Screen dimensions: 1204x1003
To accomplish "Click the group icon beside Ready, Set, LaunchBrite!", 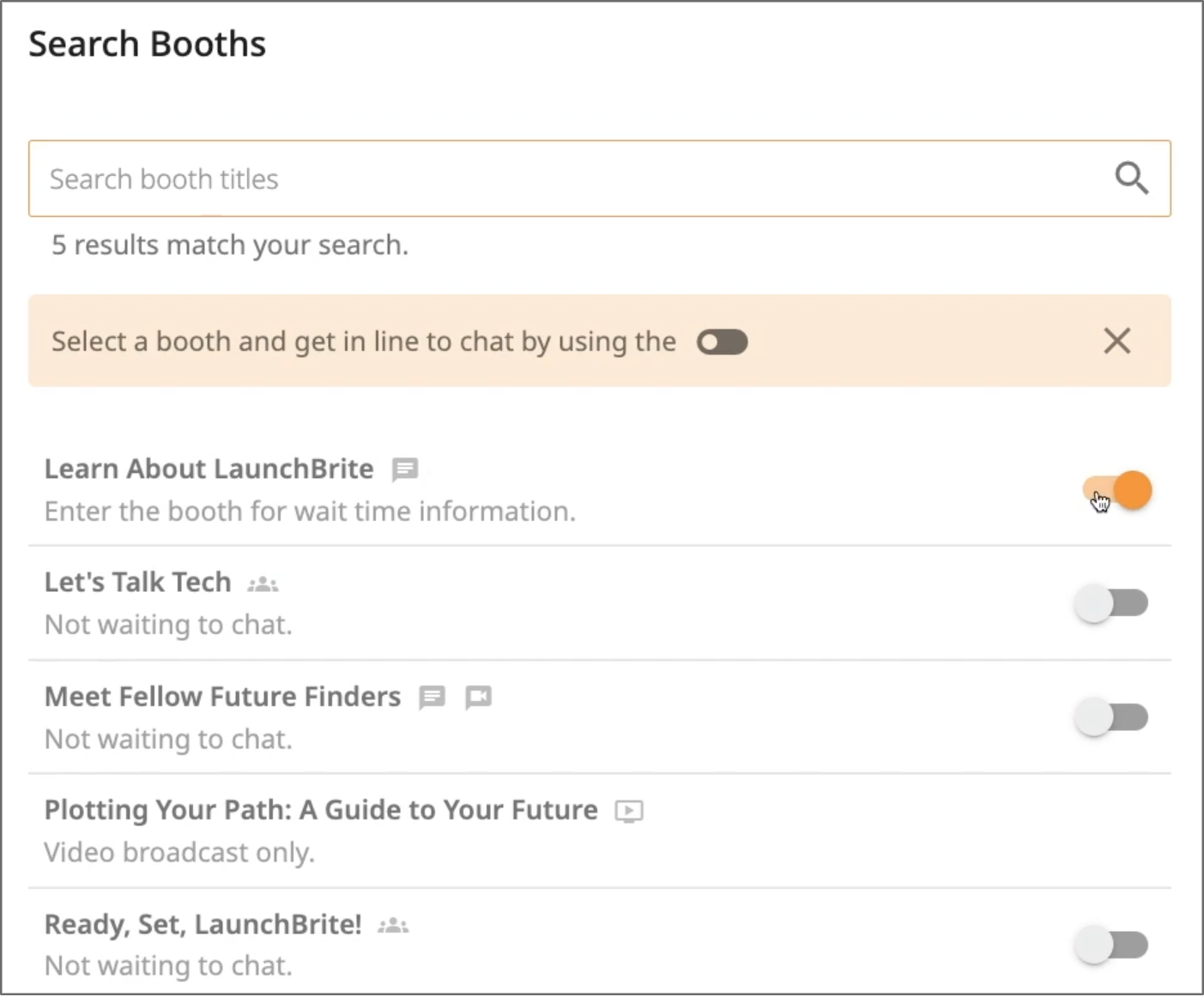I will click(393, 926).
